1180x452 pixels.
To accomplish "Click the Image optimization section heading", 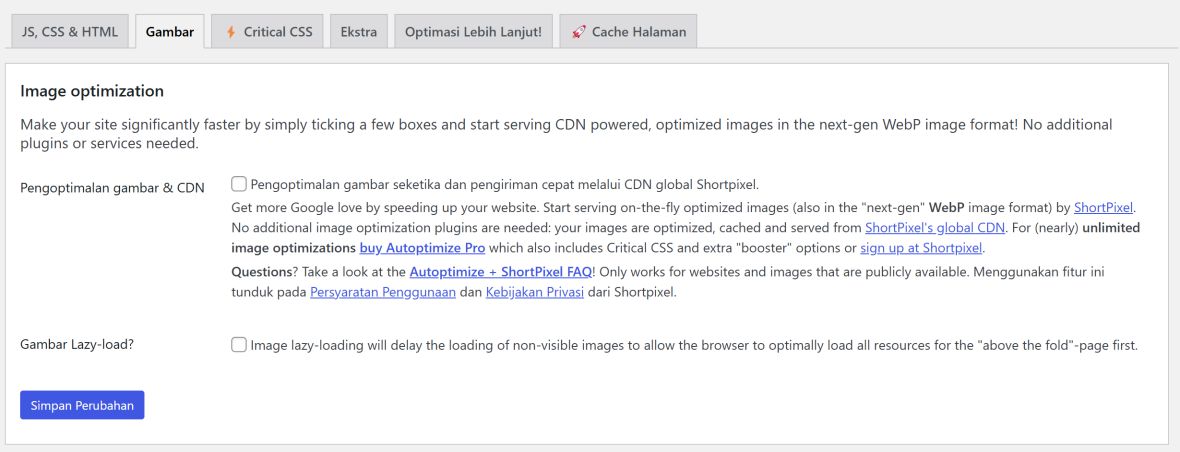I will [x=92, y=91].
